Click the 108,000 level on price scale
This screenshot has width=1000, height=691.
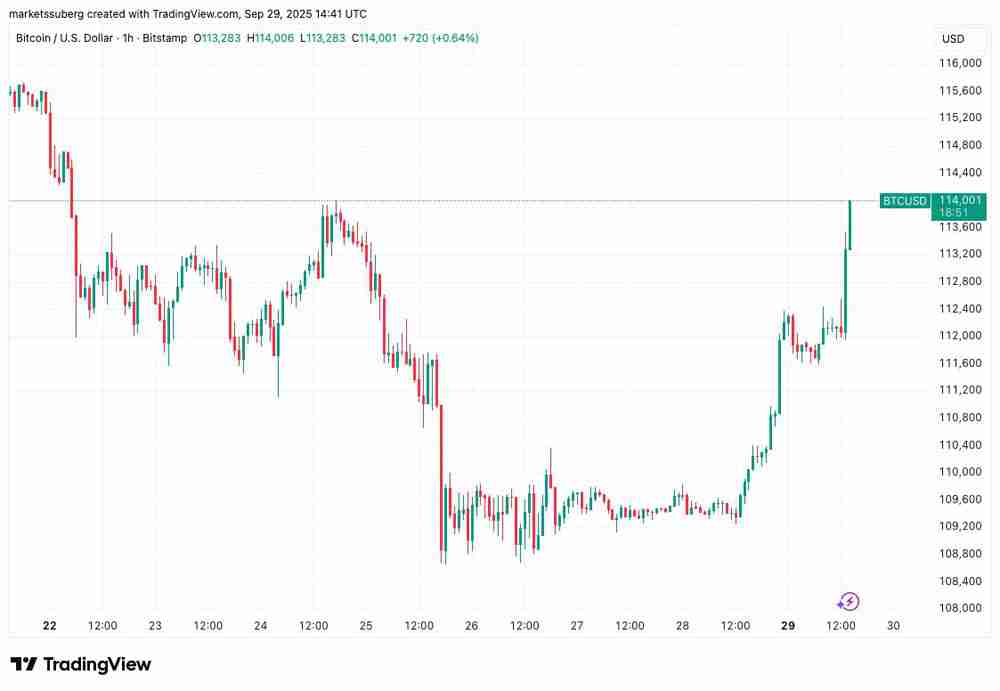(959, 608)
